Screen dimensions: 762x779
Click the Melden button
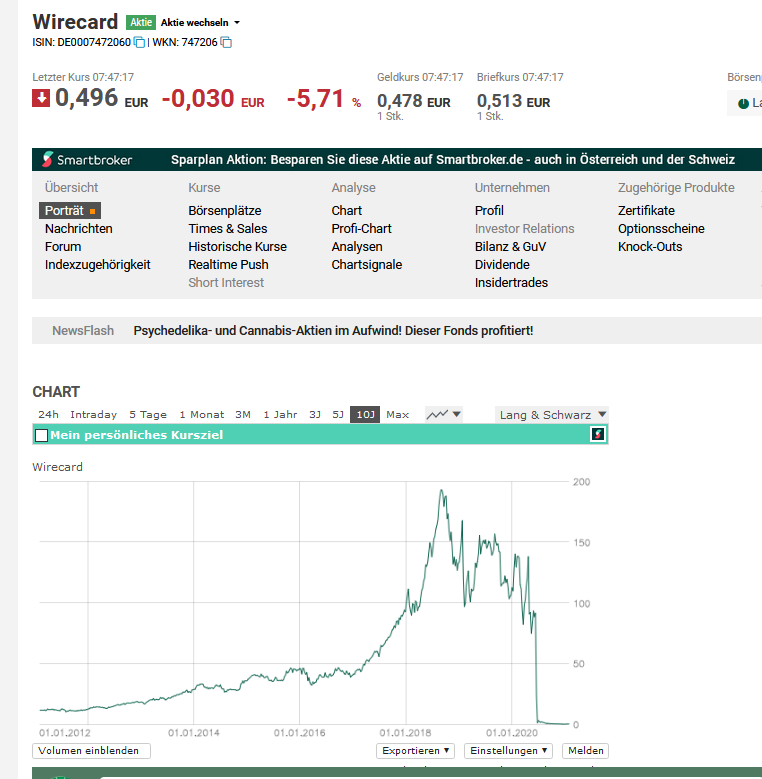[x=585, y=750]
